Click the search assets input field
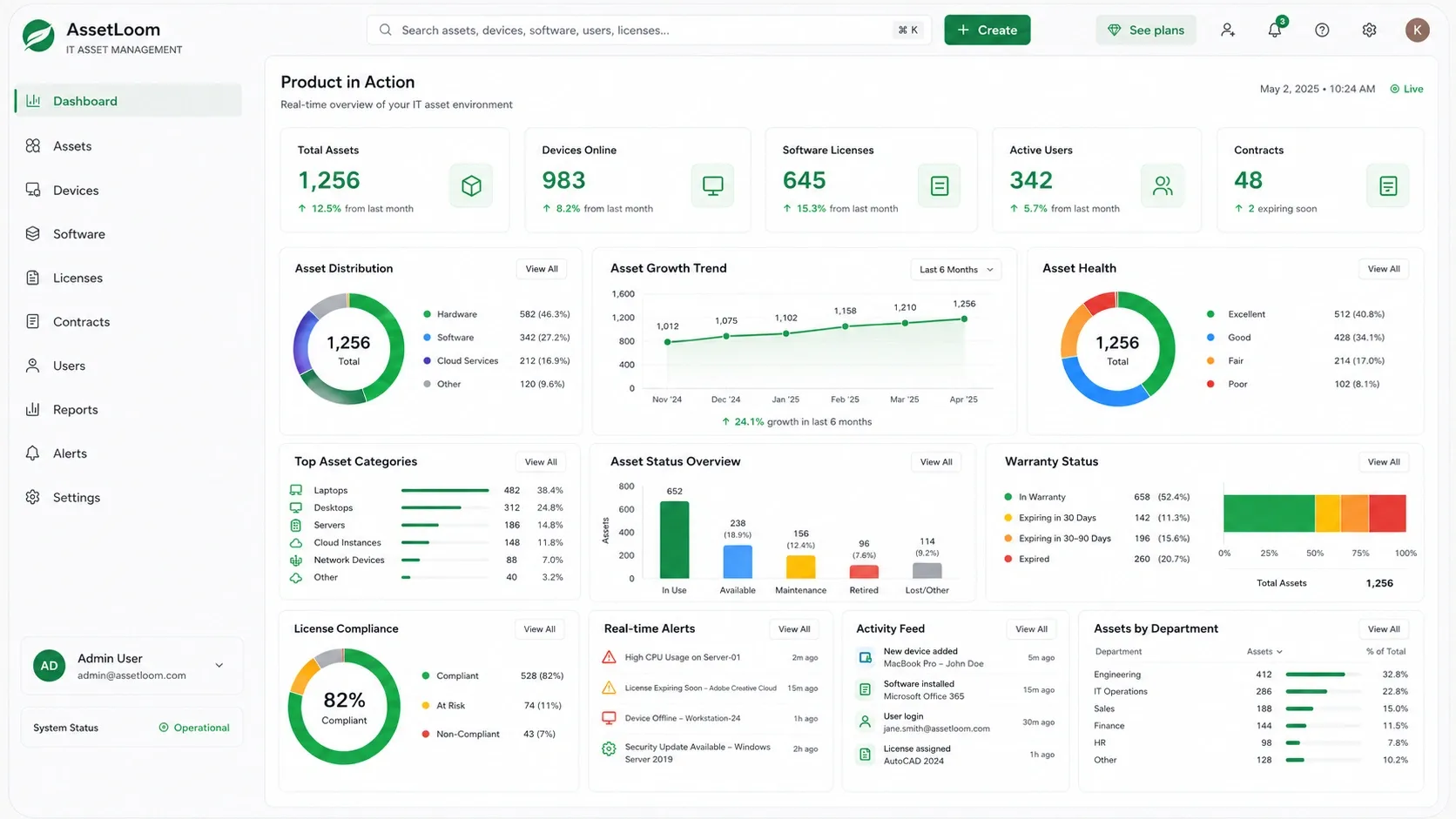This screenshot has height=819, width=1456. [x=649, y=30]
